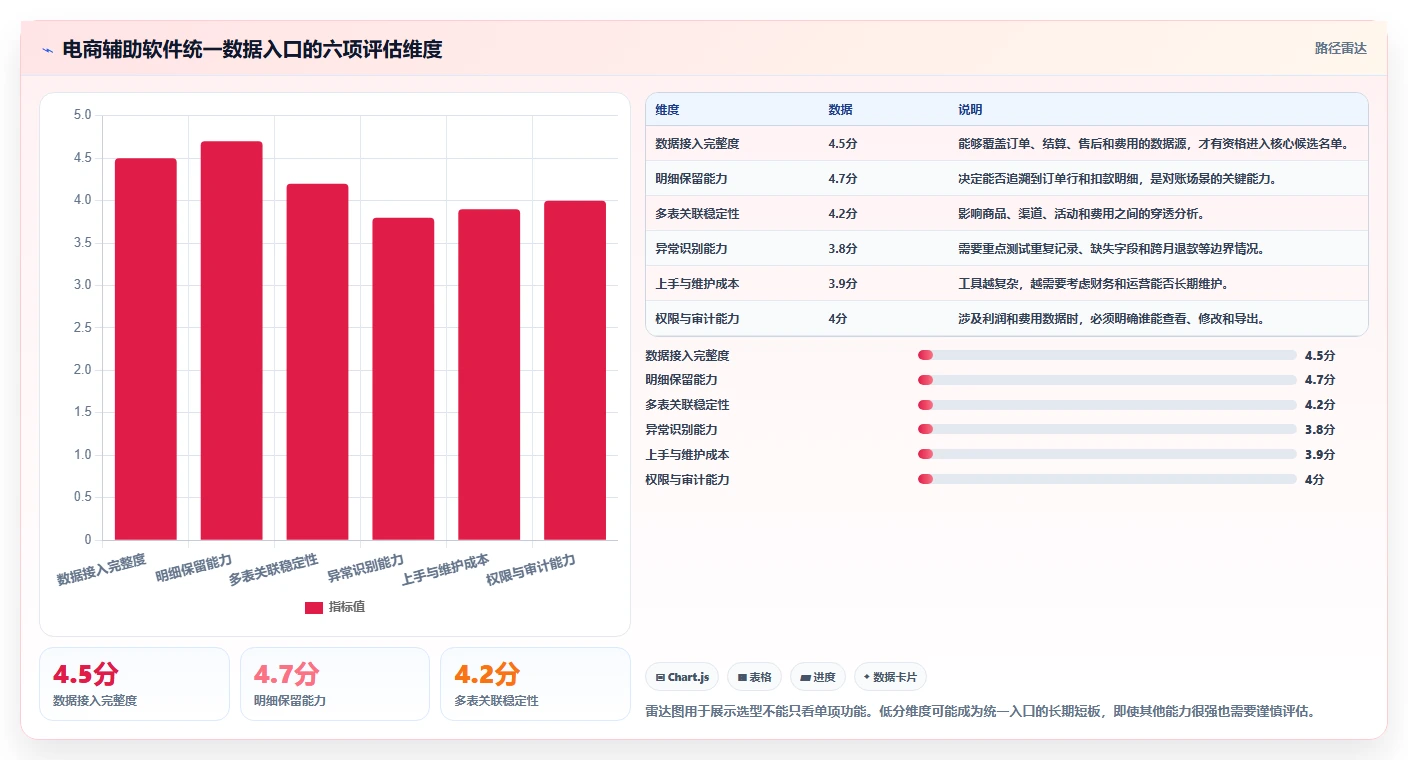Viewport: 1408px width, 760px height.
Task: Click the footer note starting 雷达图用于展示
Action: tap(980, 712)
